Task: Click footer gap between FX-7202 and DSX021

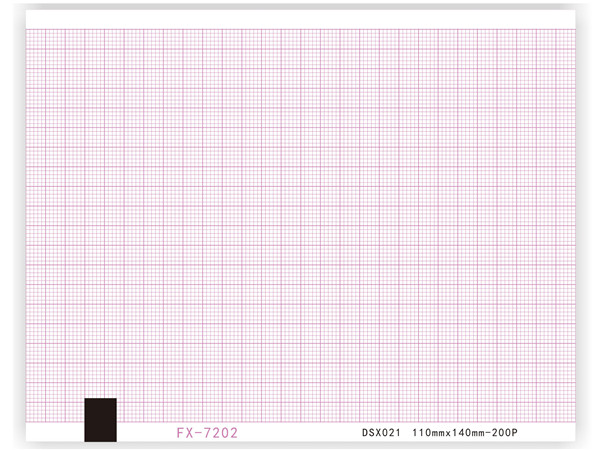Action: coord(300,433)
